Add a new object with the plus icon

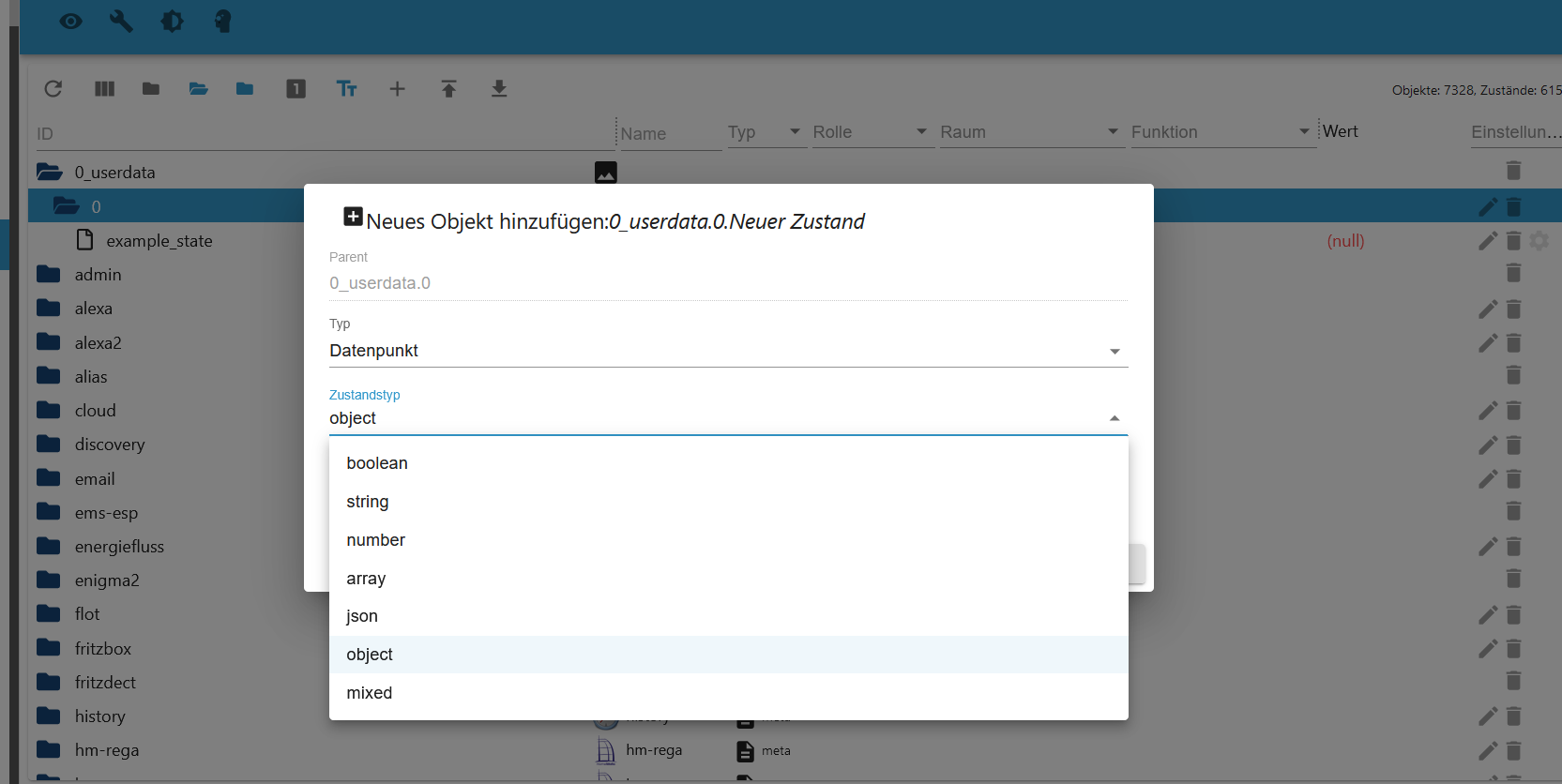(397, 88)
